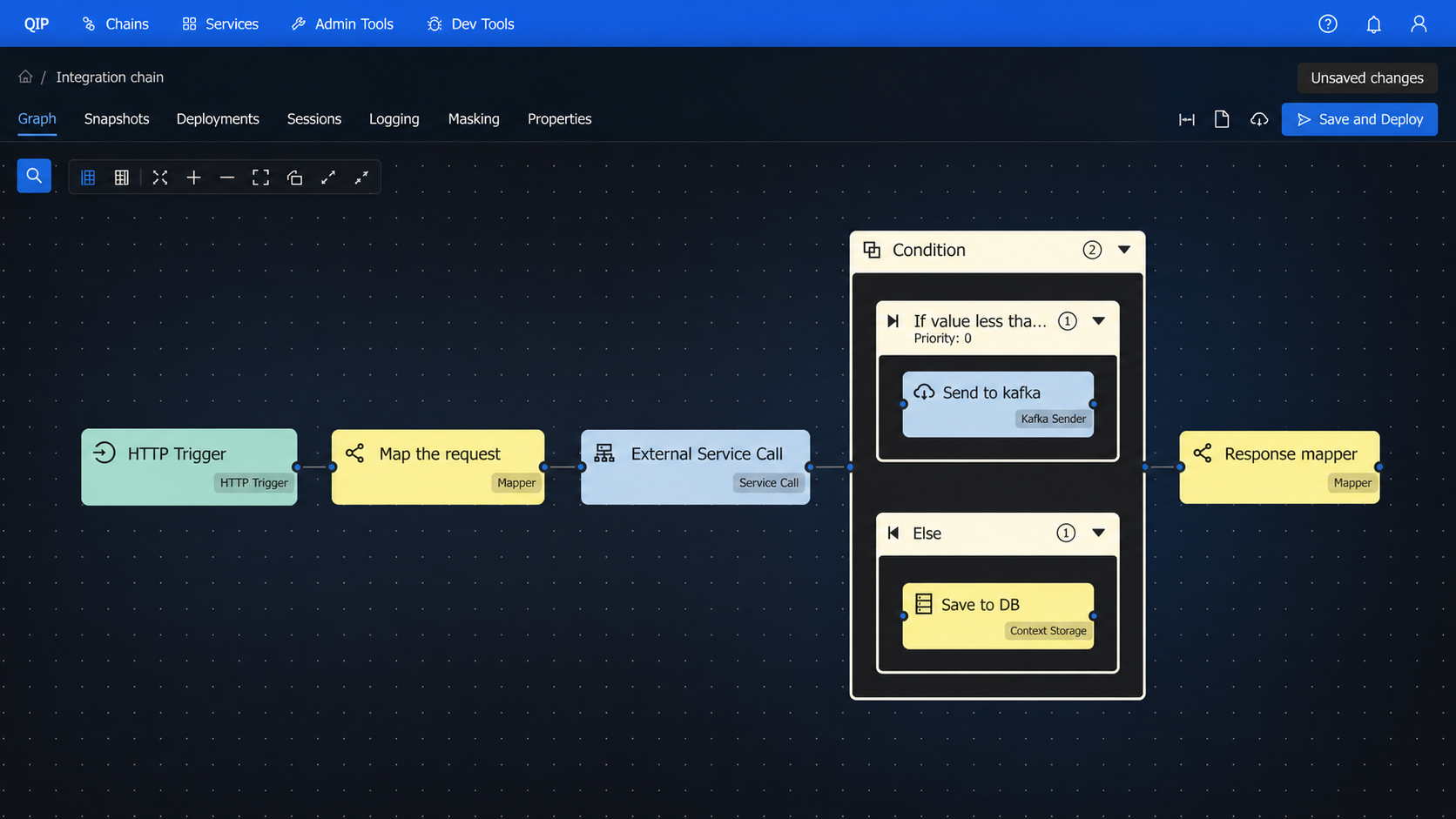Switch to the Properties tab

point(560,119)
